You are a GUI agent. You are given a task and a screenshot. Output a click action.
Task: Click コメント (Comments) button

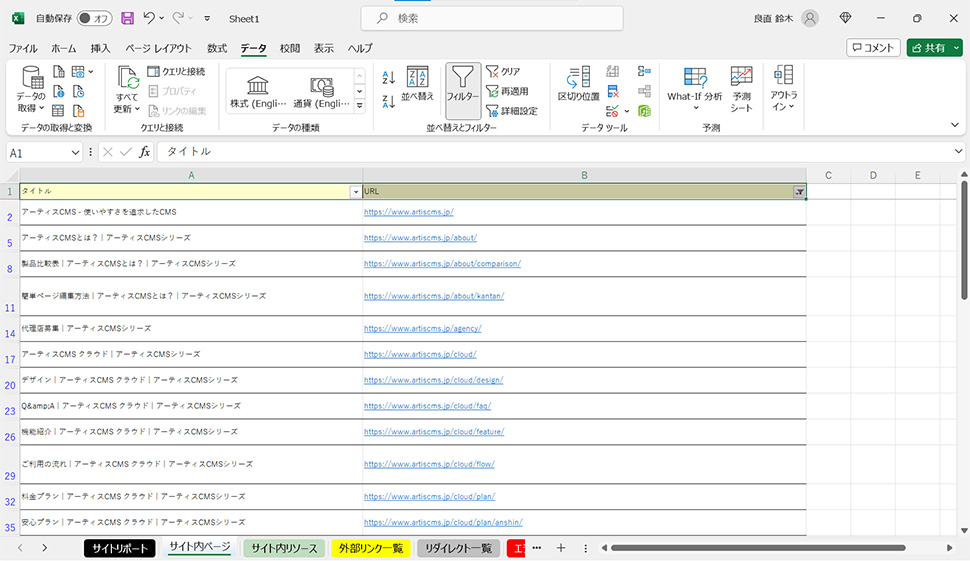pyautogui.click(x=873, y=48)
